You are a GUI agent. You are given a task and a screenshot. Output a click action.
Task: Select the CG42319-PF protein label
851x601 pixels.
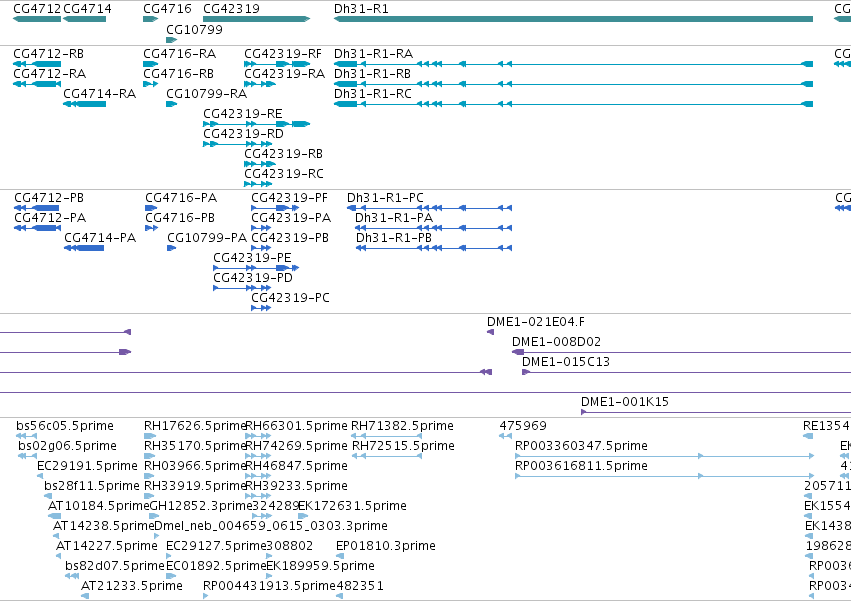(x=289, y=198)
